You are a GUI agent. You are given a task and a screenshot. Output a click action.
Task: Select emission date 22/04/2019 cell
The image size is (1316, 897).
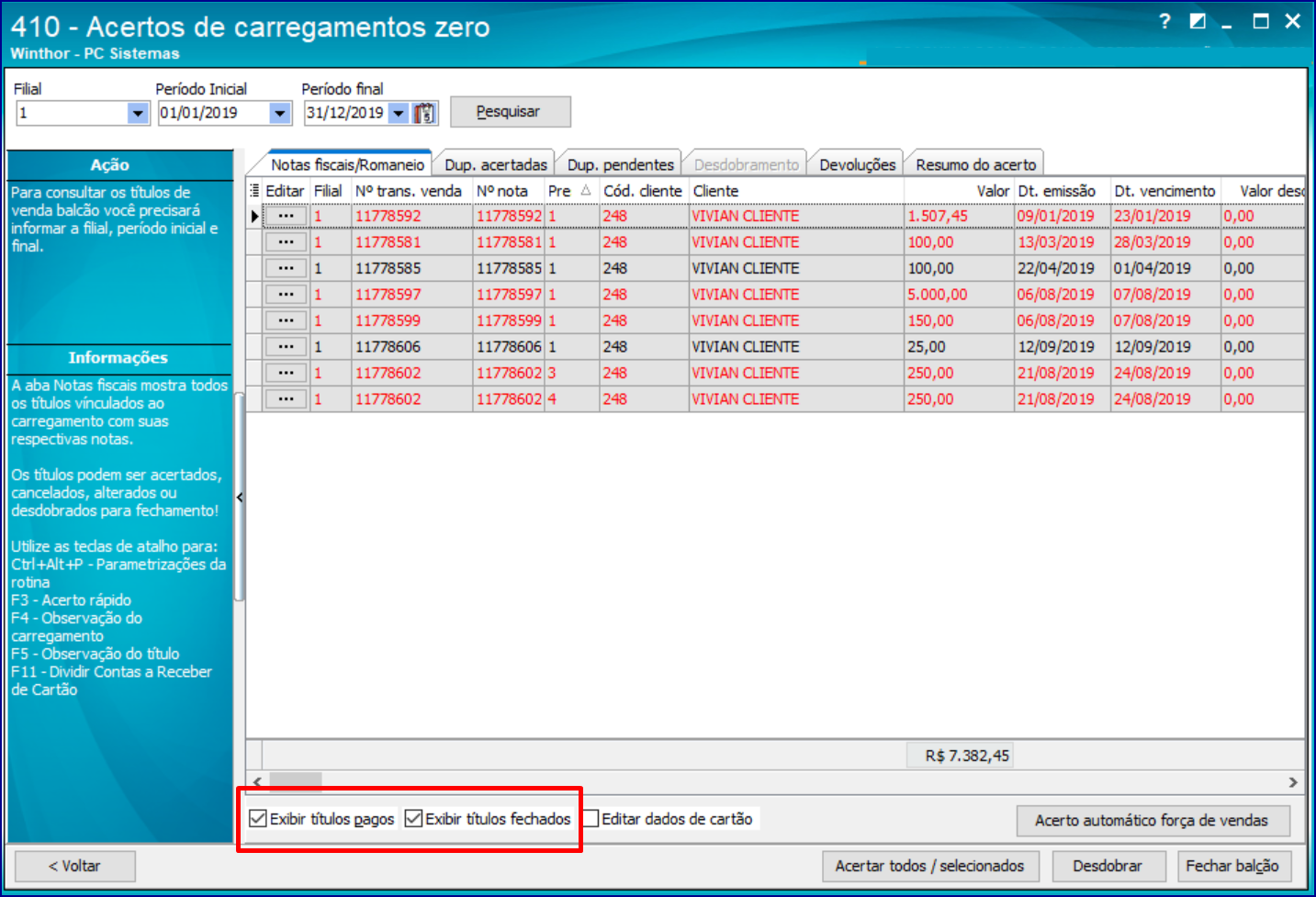(x=1063, y=268)
